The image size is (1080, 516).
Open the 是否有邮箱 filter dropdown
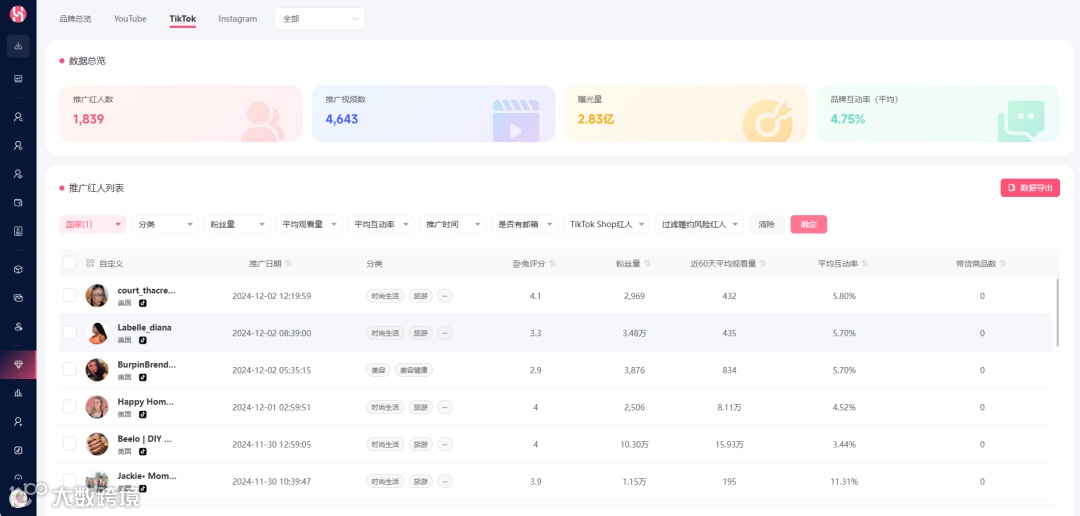point(524,225)
